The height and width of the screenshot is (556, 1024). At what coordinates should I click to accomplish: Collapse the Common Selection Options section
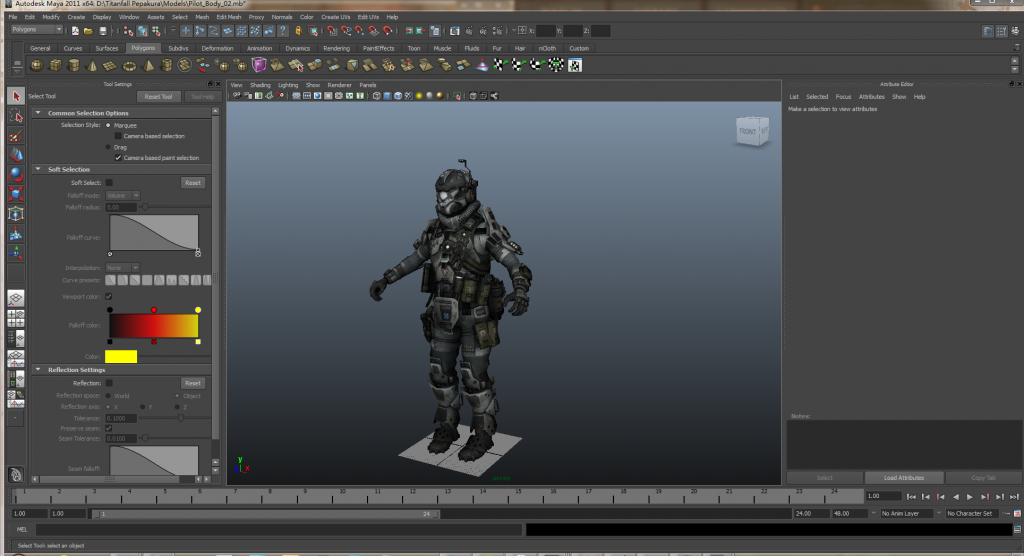(39, 113)
